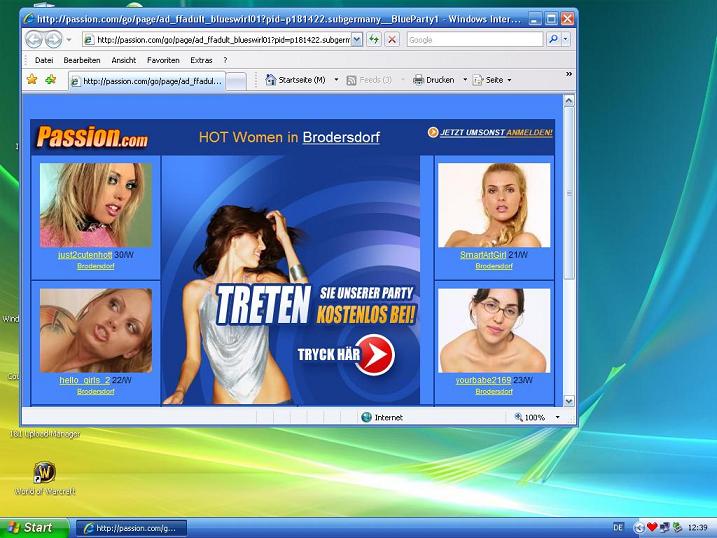This screenshot has height=538, width=717.
Task: Go forward with the Forward arrow button
Action: (x=53, y=40)
